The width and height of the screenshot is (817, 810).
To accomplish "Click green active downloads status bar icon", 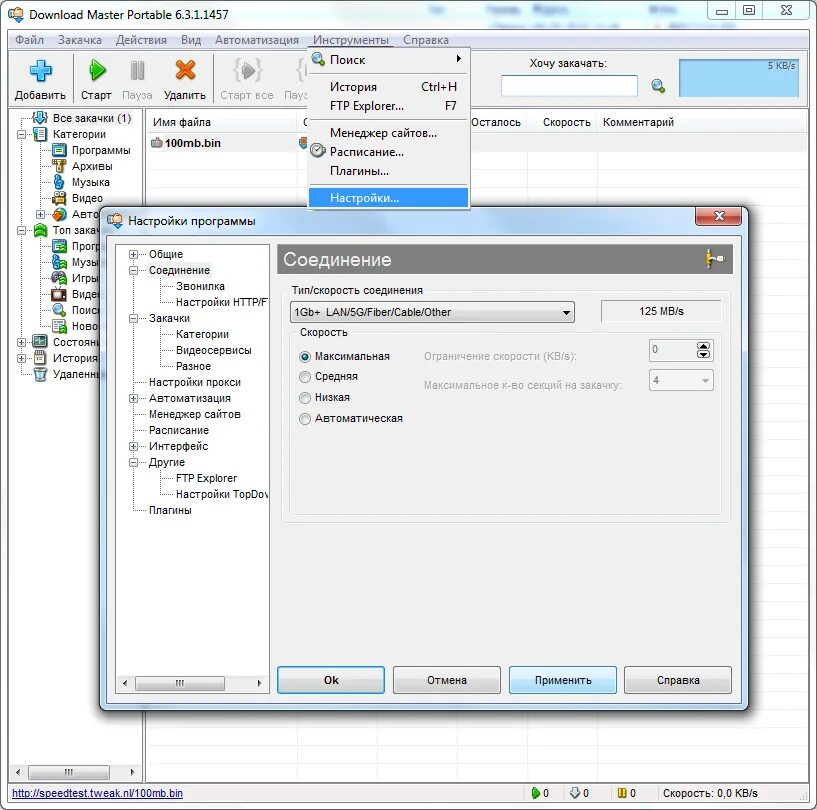I will 535,793.
